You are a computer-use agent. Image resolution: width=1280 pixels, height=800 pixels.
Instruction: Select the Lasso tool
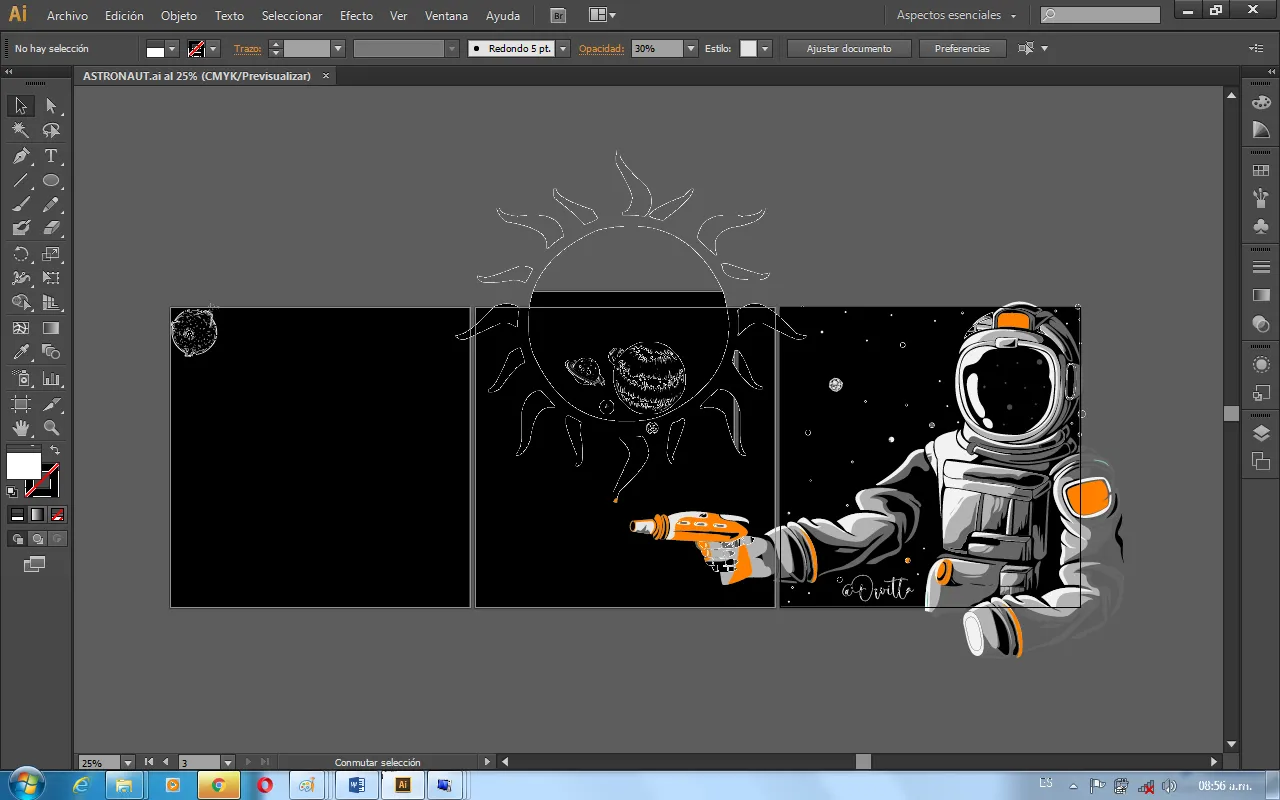click(x=51, y=131)
